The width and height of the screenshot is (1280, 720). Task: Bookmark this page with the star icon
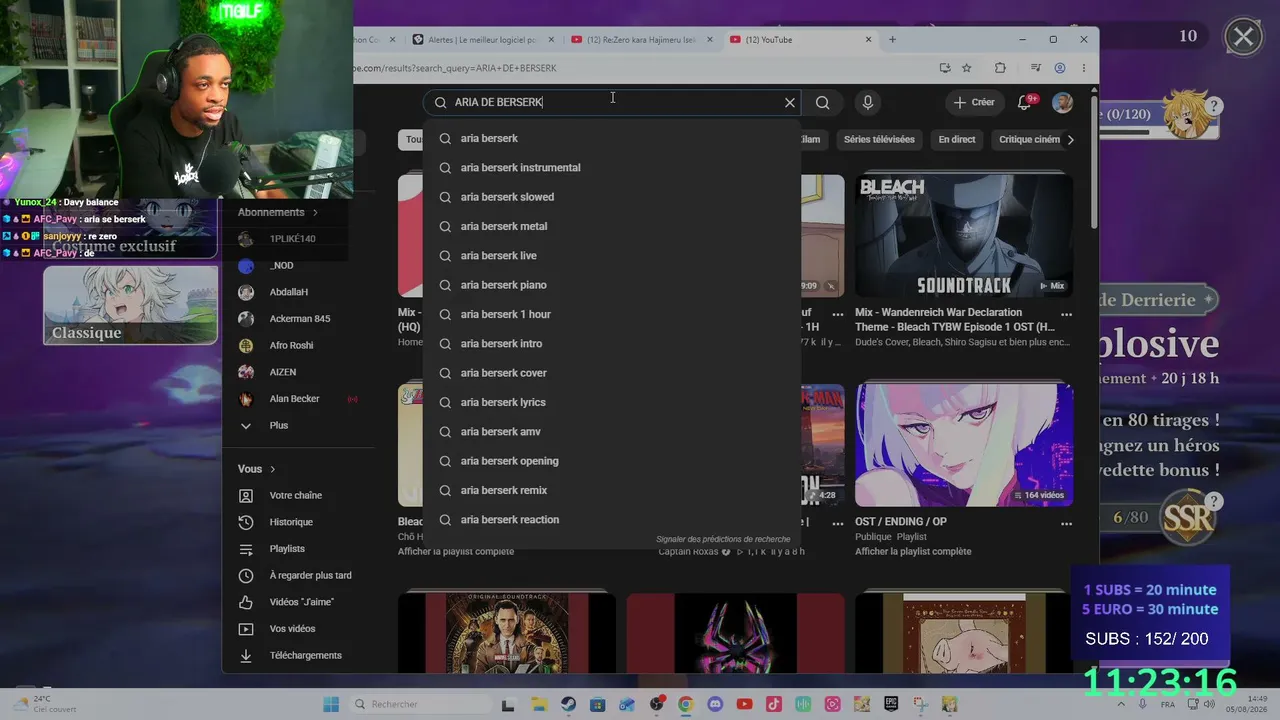[967, 68]
